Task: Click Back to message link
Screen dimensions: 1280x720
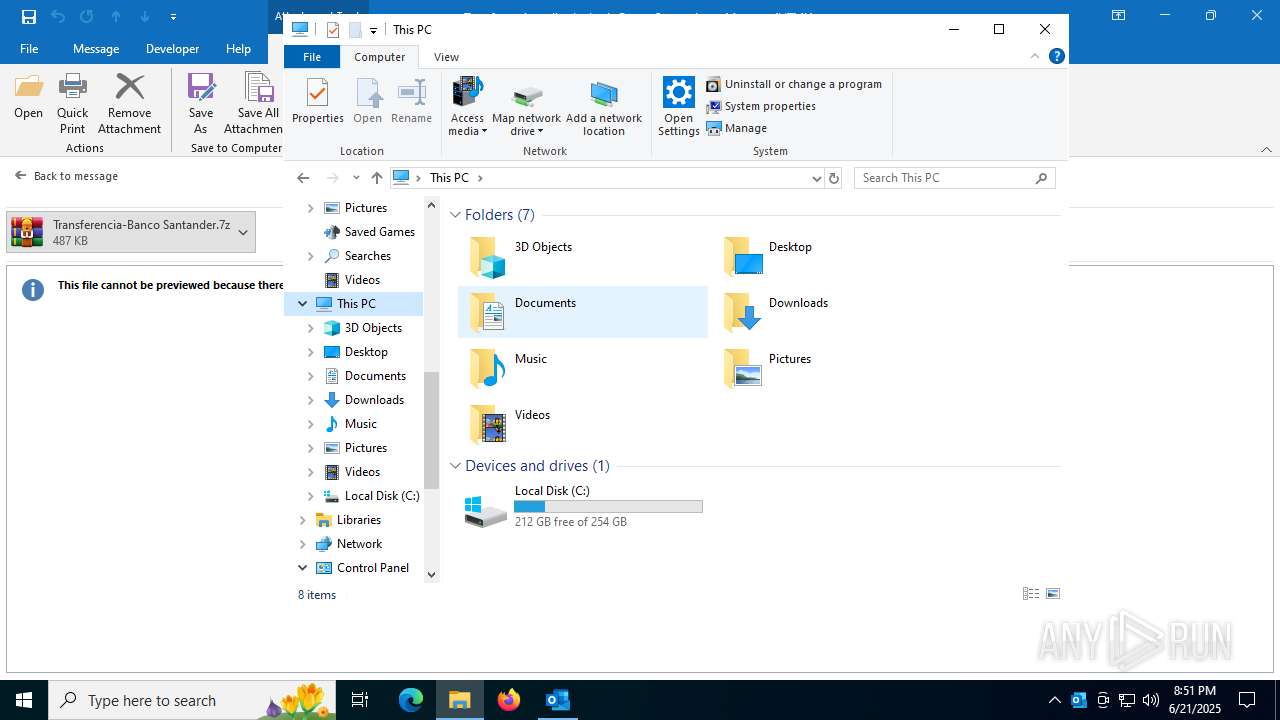Action: pos(66,176)
